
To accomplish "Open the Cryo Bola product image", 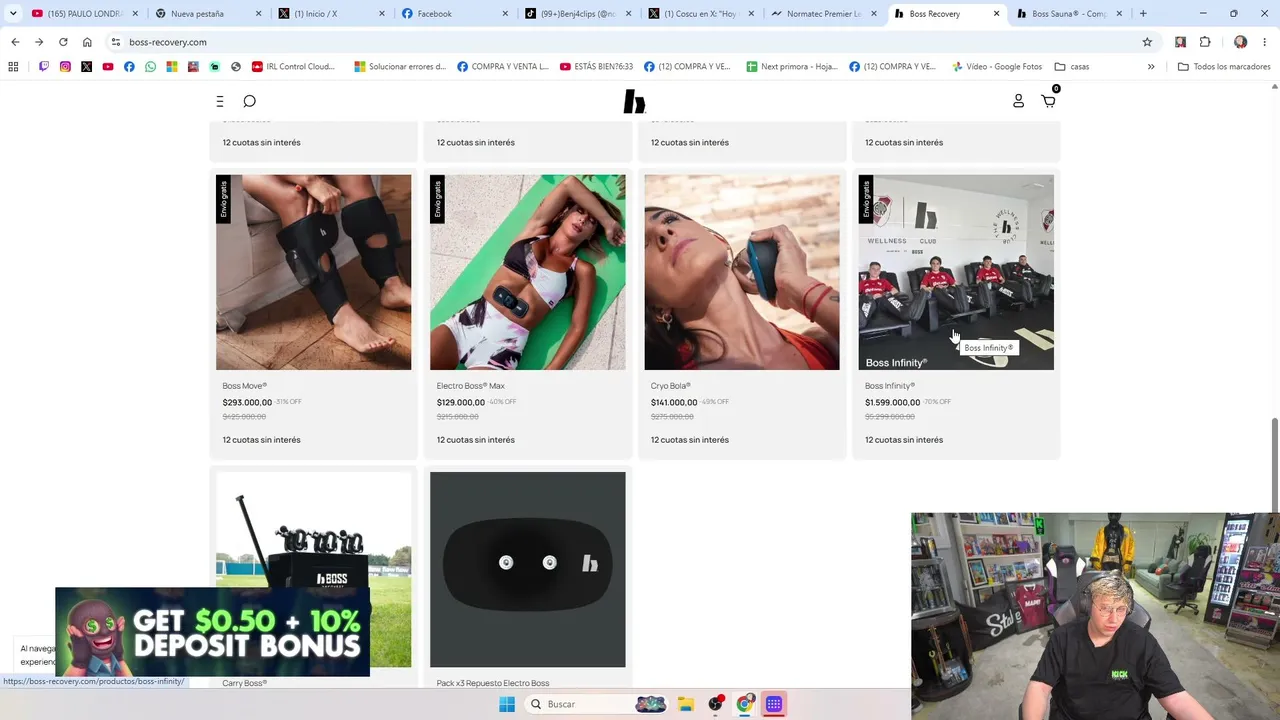I will point(742,272).
